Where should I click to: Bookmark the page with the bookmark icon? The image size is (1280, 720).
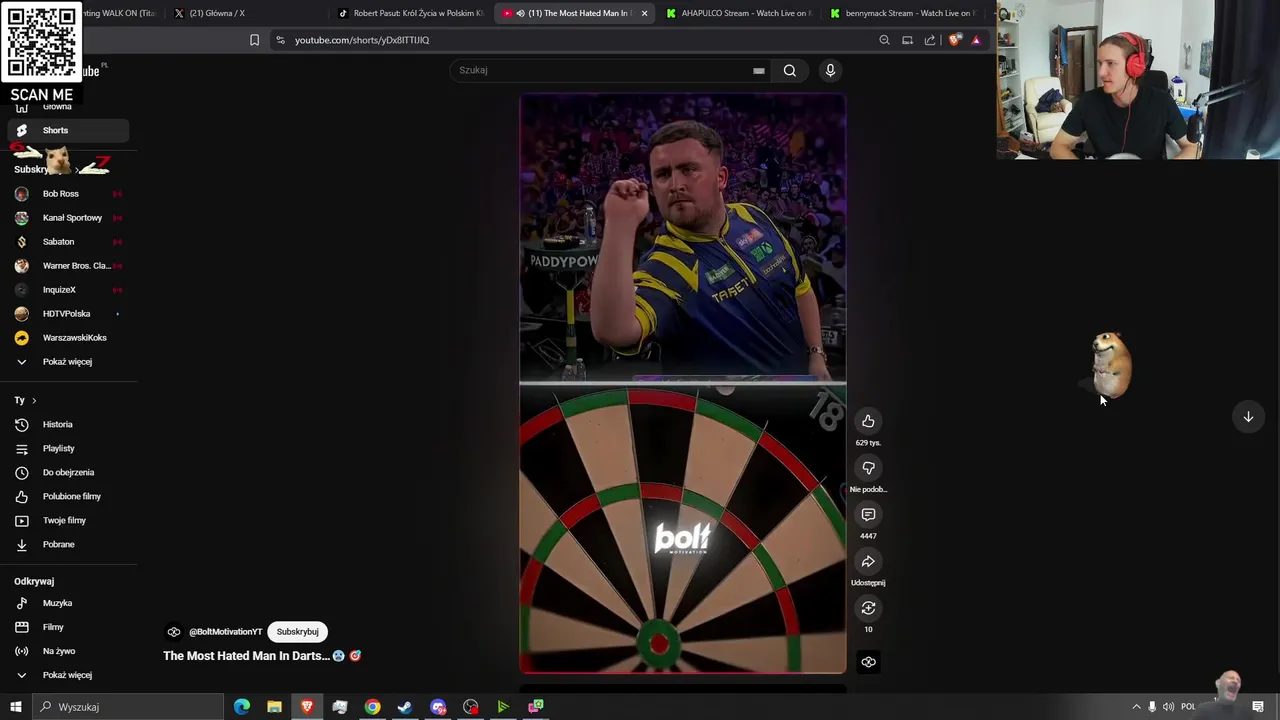click(254, 40)
